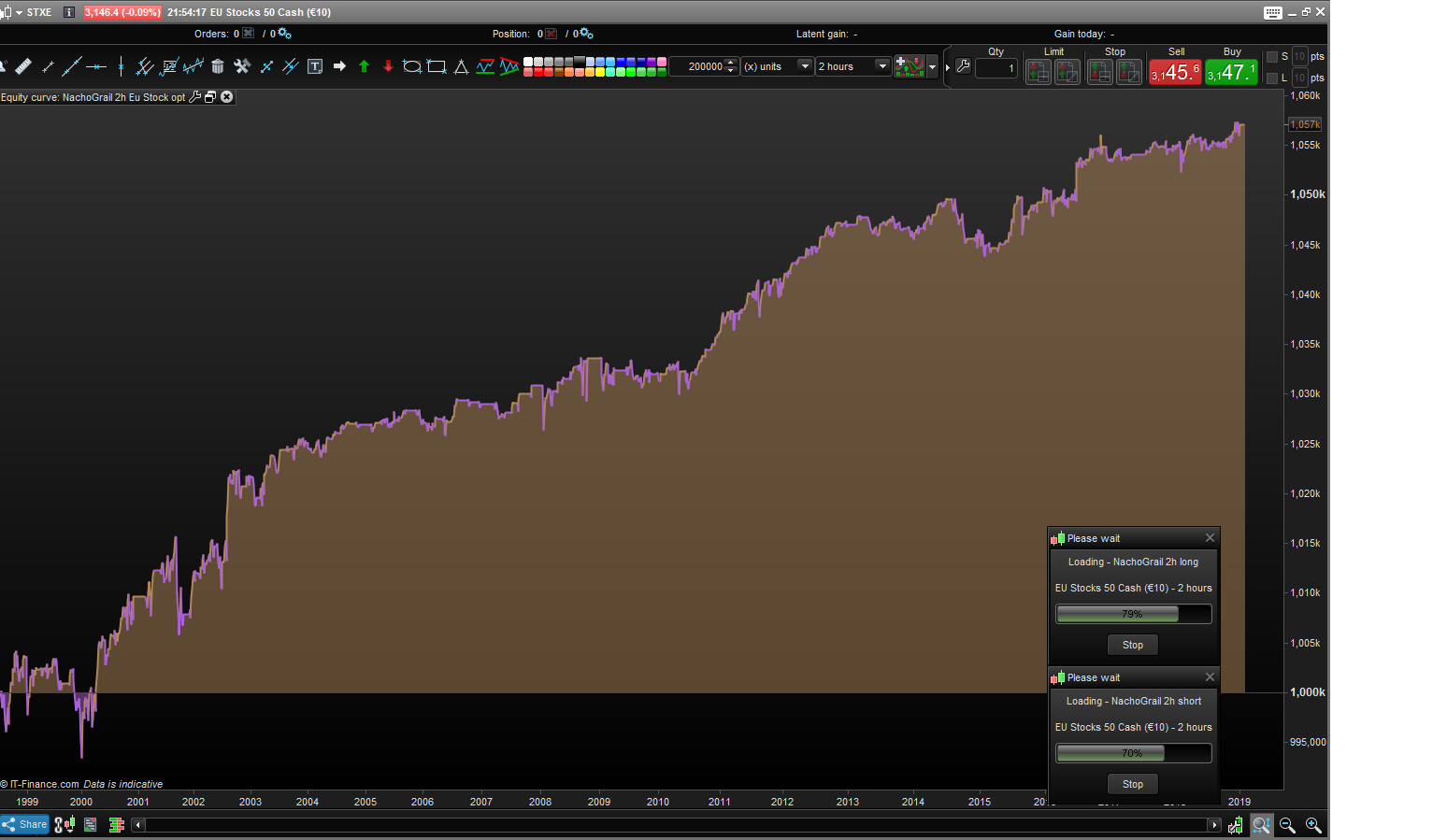1447x840 pixels.
Task: Click the first Limit order icon
Action: pos(1039,72)
